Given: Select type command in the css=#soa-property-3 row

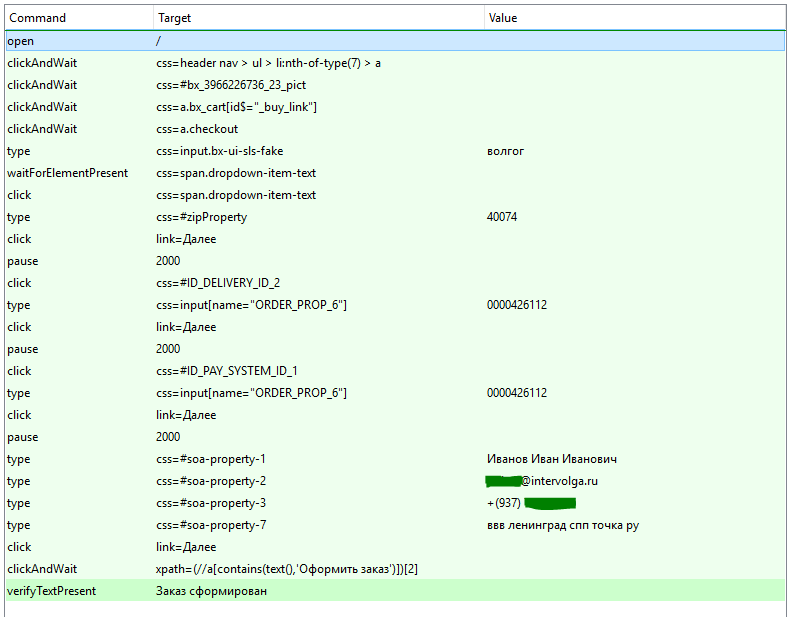Looking at the screenshot, I should pos(18,503).
